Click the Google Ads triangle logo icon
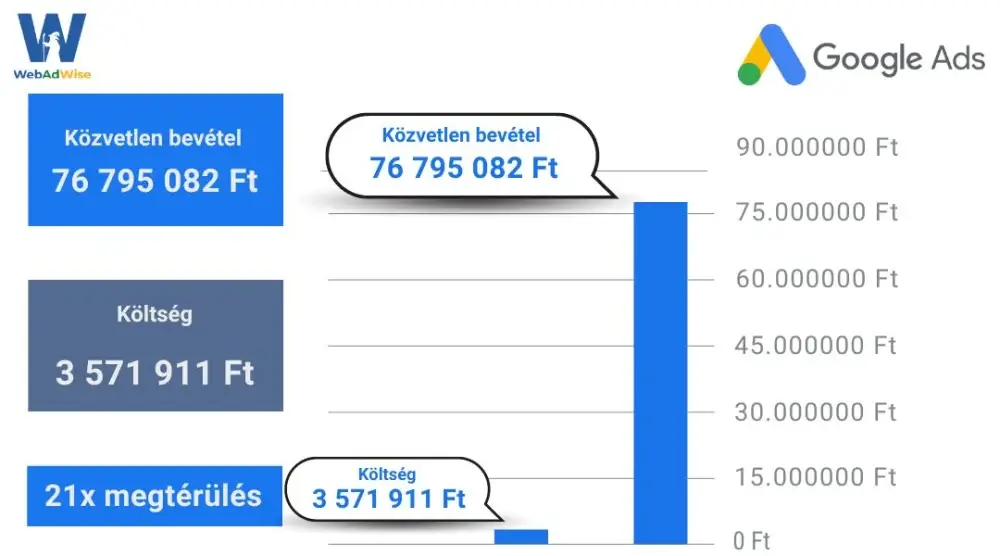1000x556 pixels. [x=770, y=57]
